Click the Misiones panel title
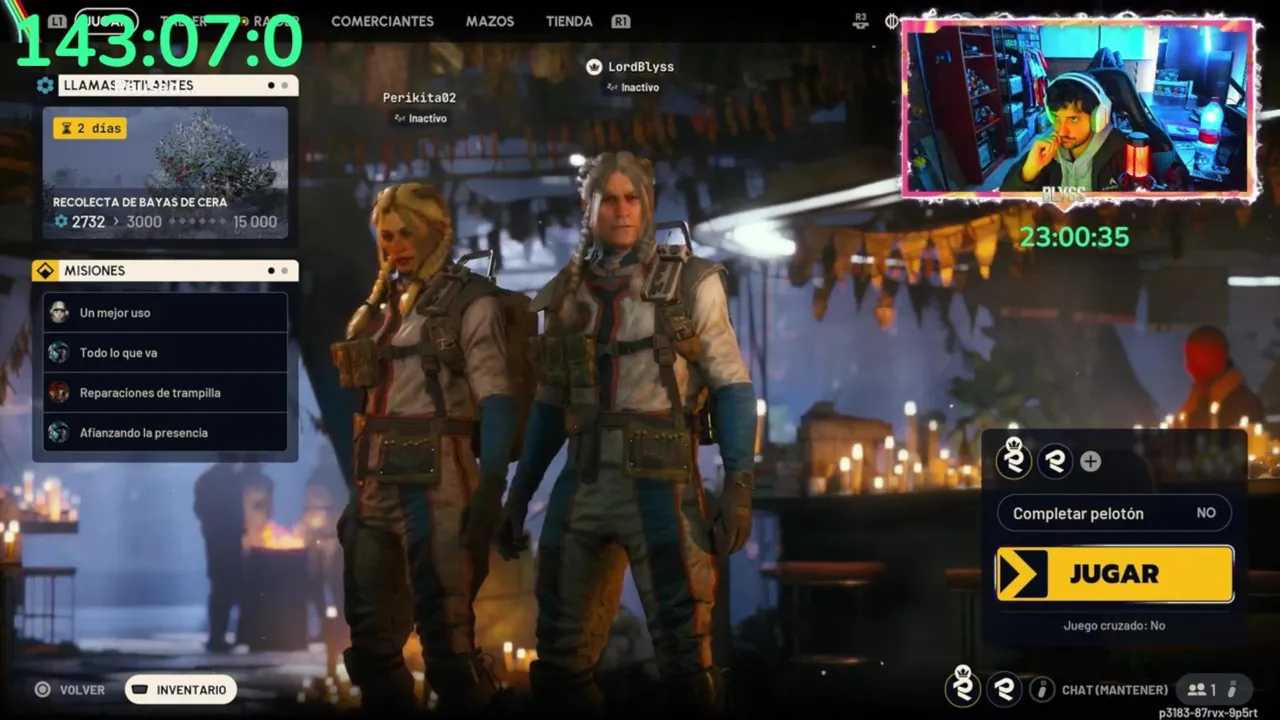This screenshot has height=720, width=1280. coord(95,271)
